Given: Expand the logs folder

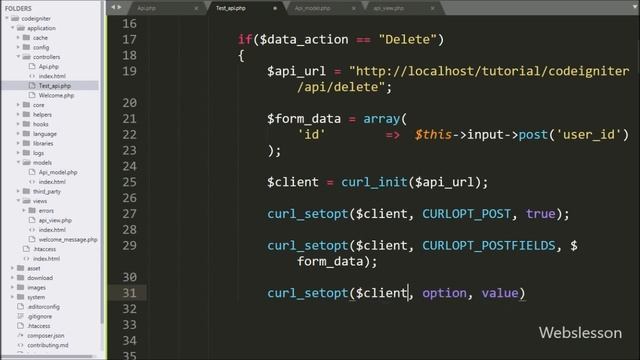Looking at the screenshot, I should click(18, 153).
